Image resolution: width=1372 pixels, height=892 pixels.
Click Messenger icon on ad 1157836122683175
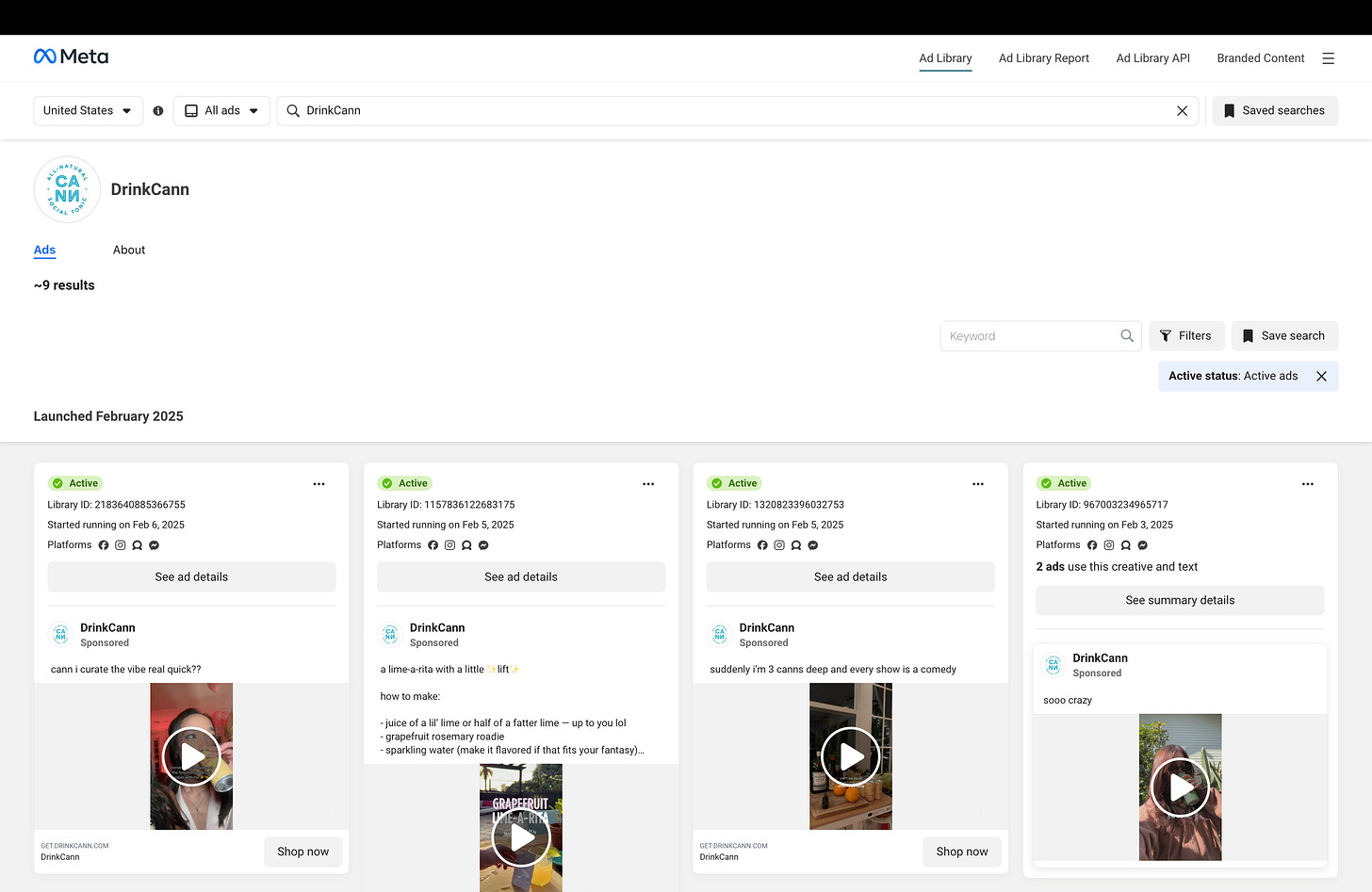[x=484, y=545]
